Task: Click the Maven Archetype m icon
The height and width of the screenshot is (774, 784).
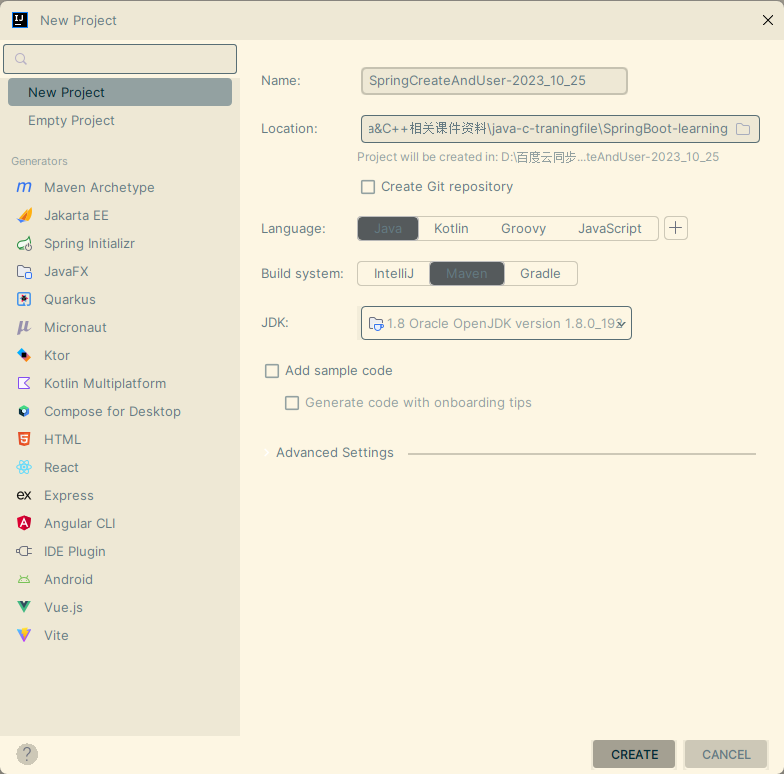Action: 24,188
